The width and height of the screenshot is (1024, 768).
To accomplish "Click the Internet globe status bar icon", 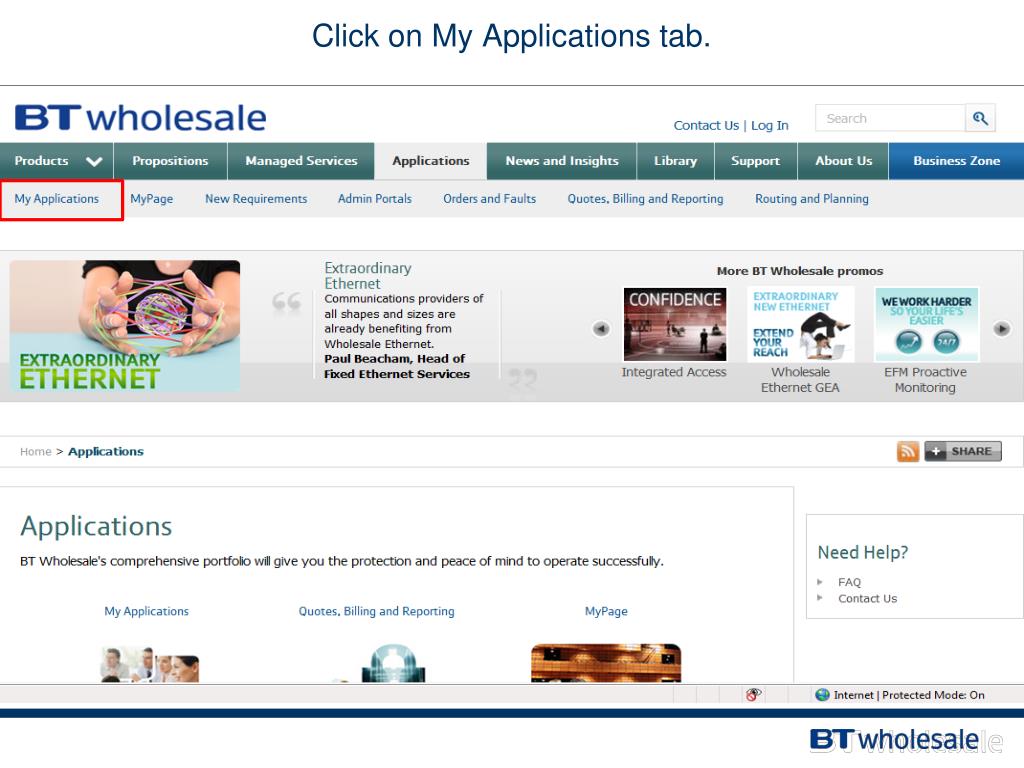I will [x=823, y=695].
